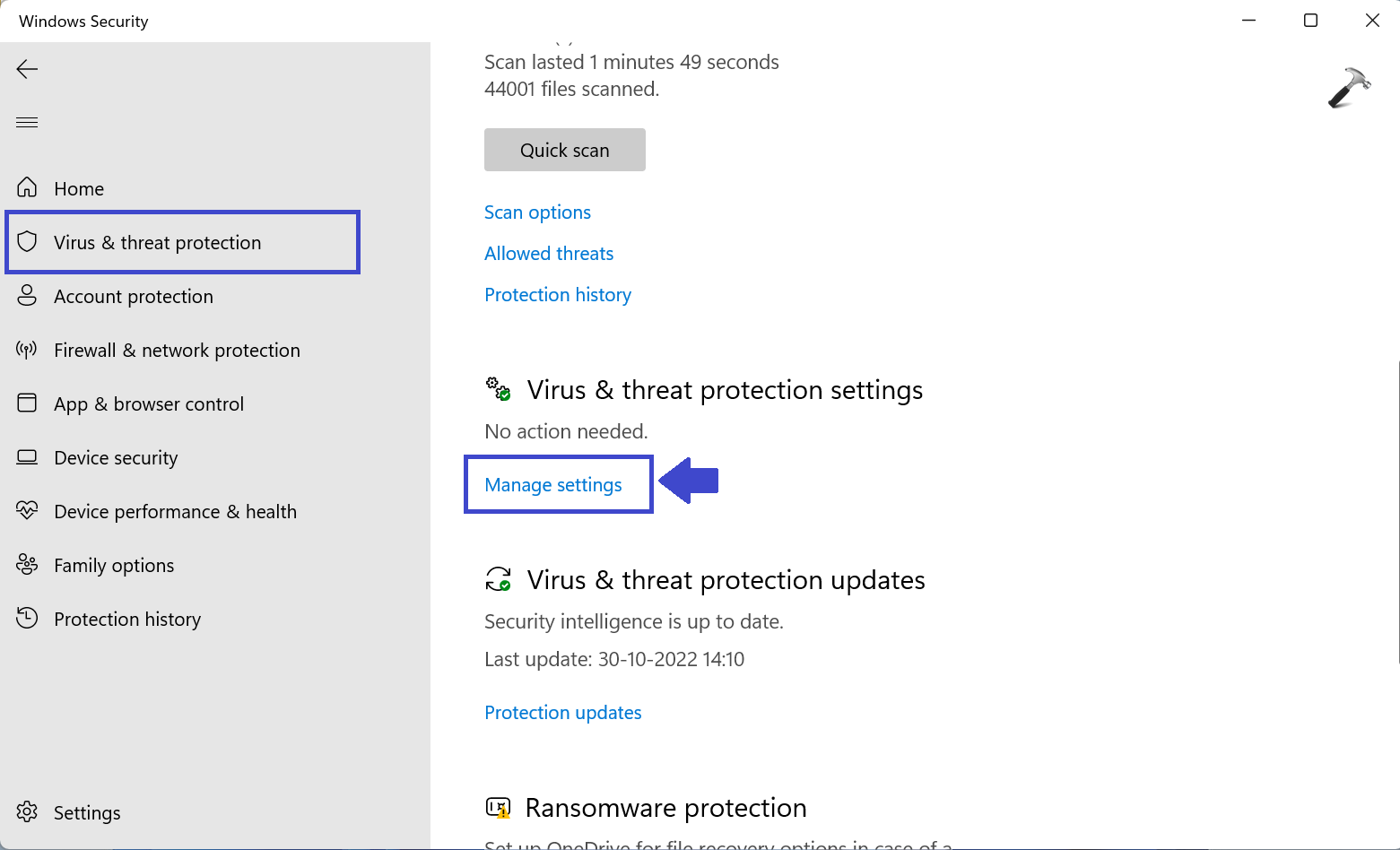Click the vertical scrollbar on right edge
1400x850 pixels.
point(1397,511)
